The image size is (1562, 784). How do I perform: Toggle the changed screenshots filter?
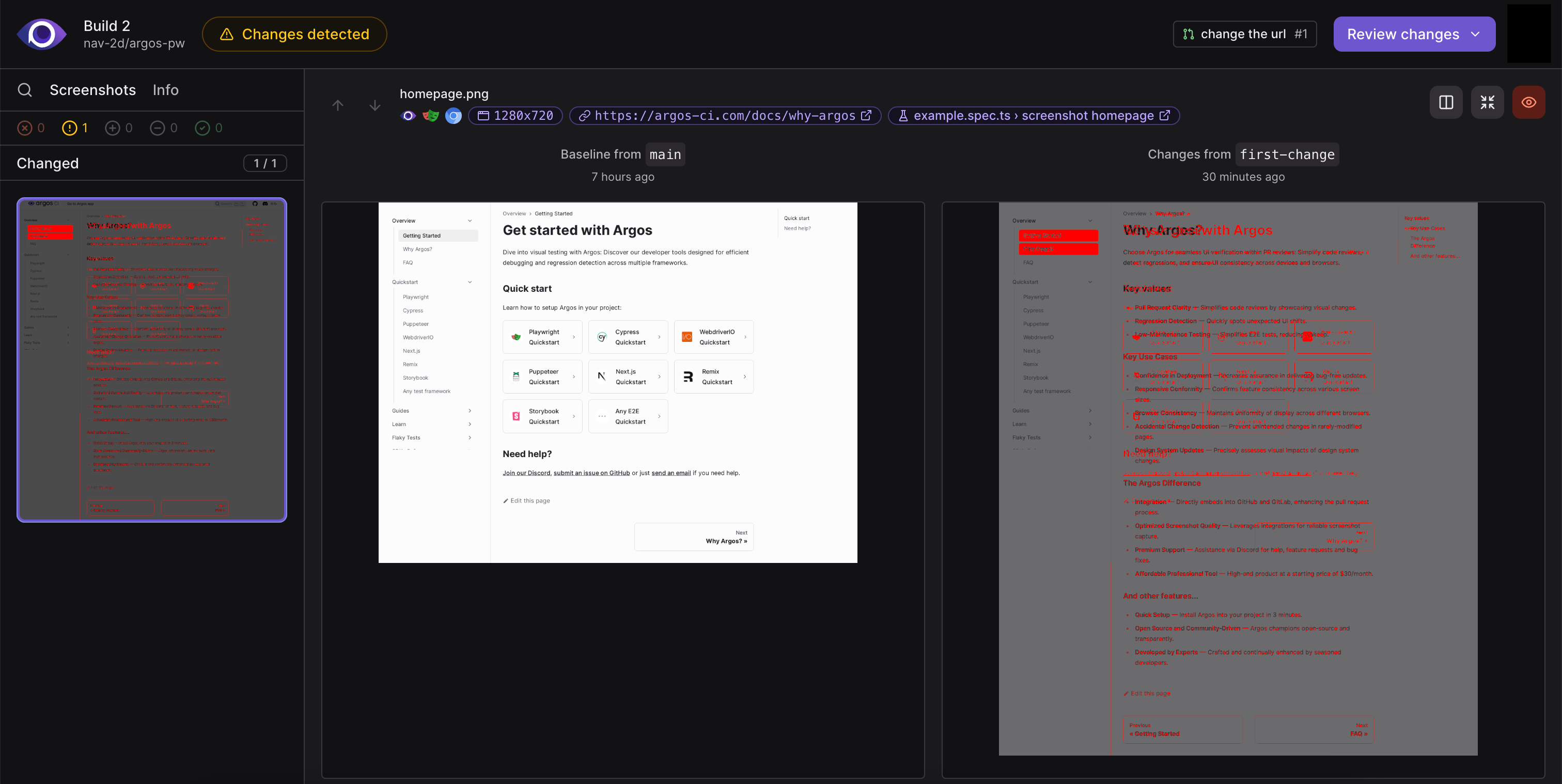click(75, 128)
